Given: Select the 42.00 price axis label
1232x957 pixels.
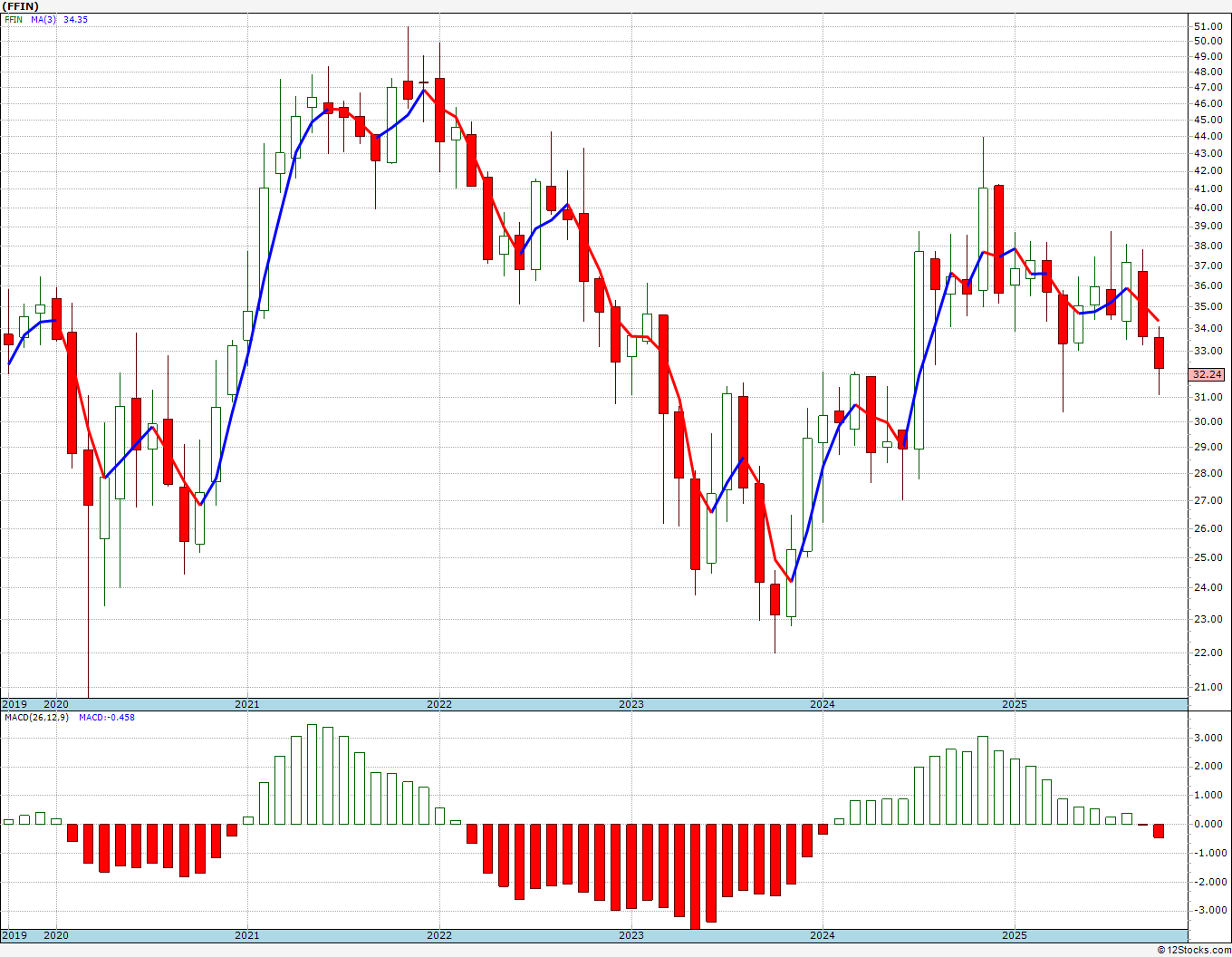Looking at the screenshot, I should click(x=1208, y=170).
